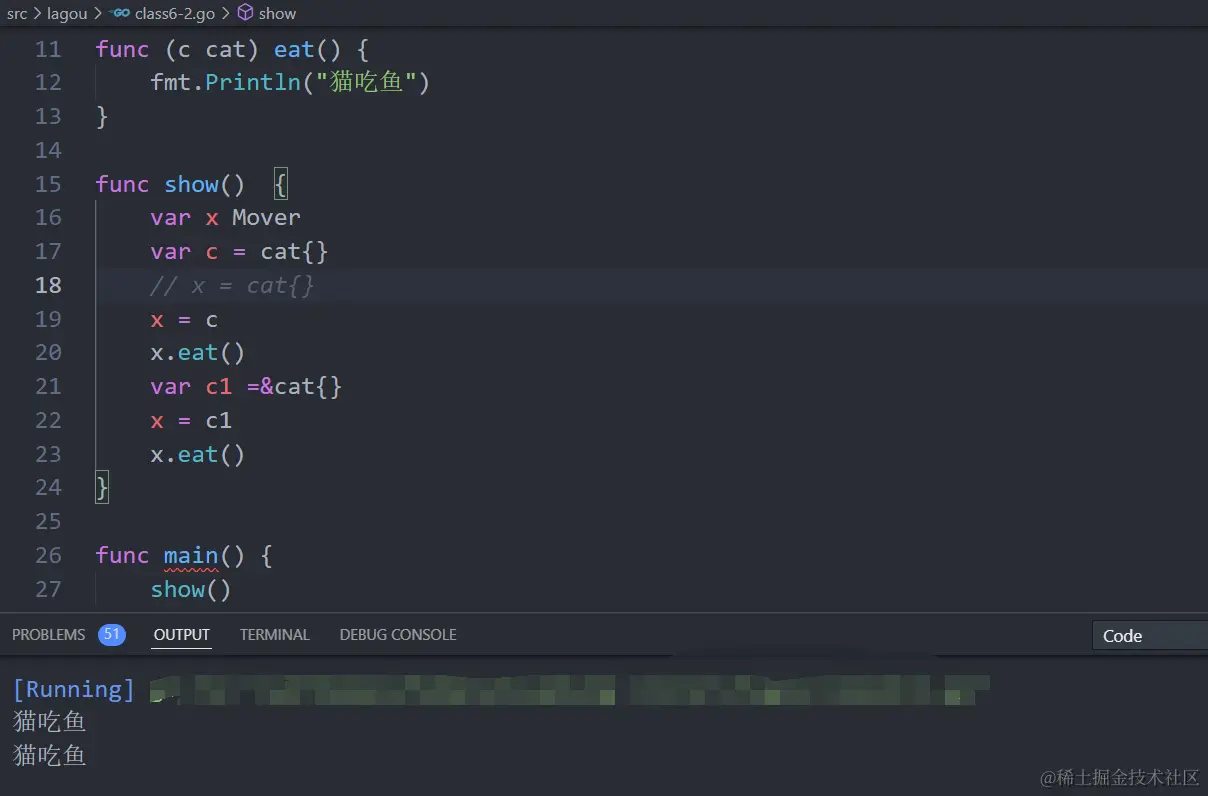Click 'x = c' on line 19
1208x796 pixels.
tap(184, 319)
